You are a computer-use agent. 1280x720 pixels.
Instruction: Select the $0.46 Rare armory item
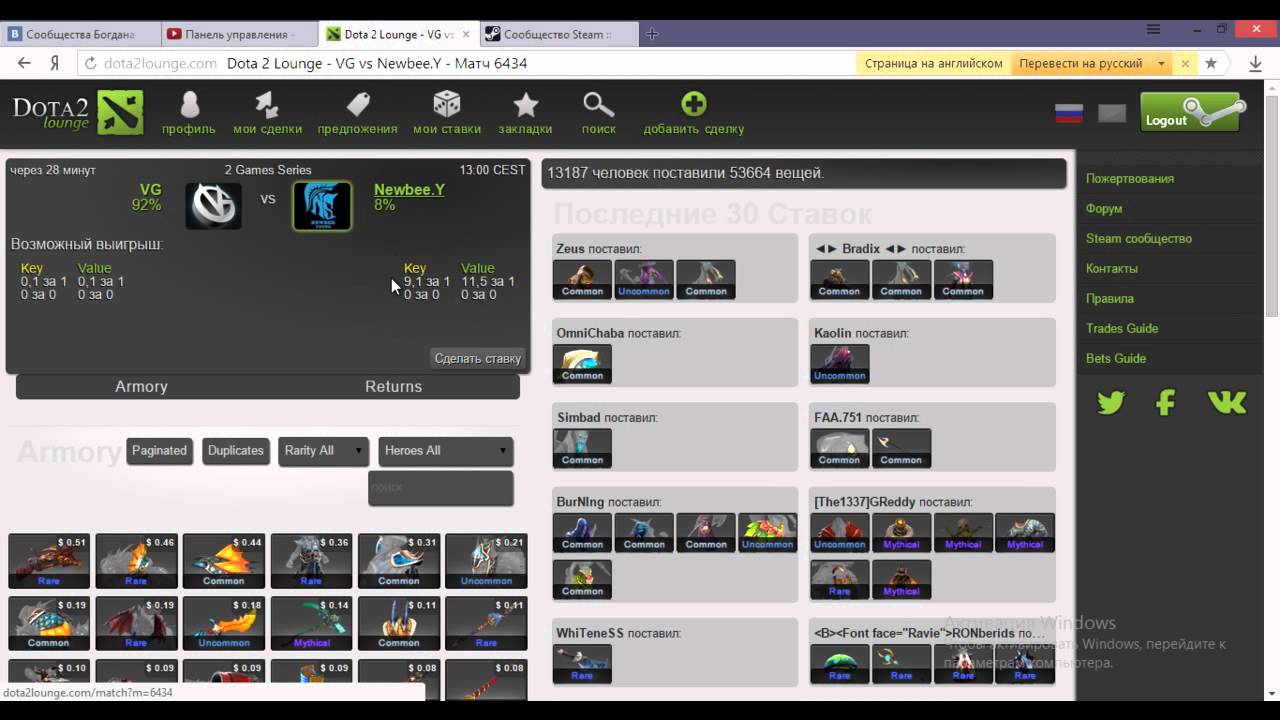click(x=136, y=561)
